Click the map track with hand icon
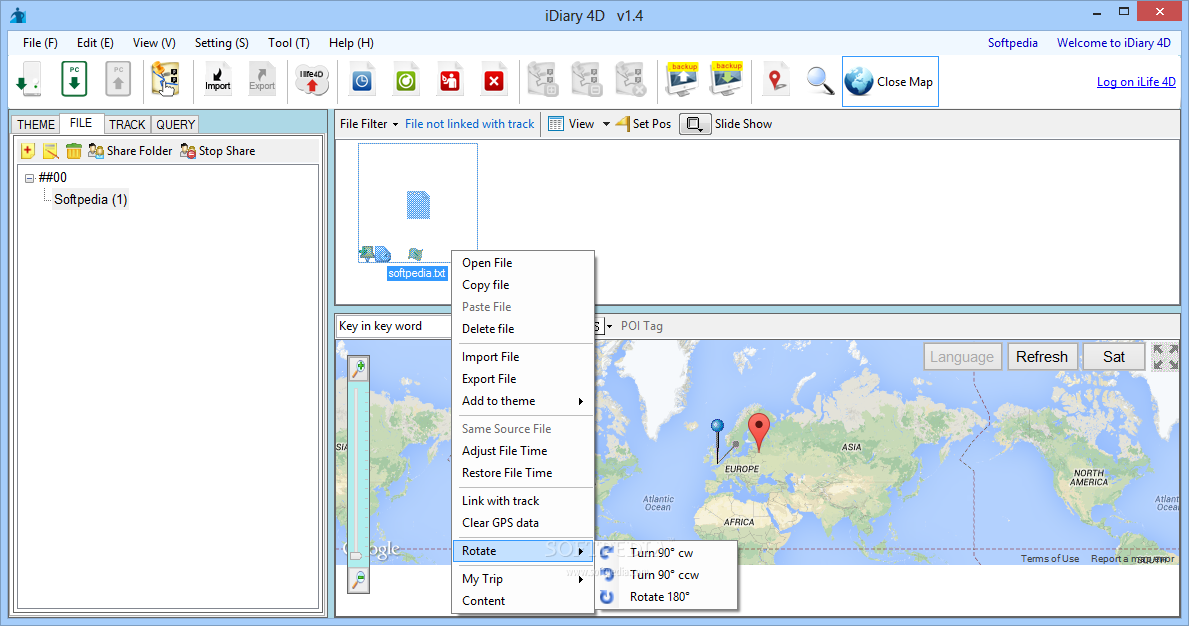Viewport: 1189px width, 626px height. coord(165,79)
